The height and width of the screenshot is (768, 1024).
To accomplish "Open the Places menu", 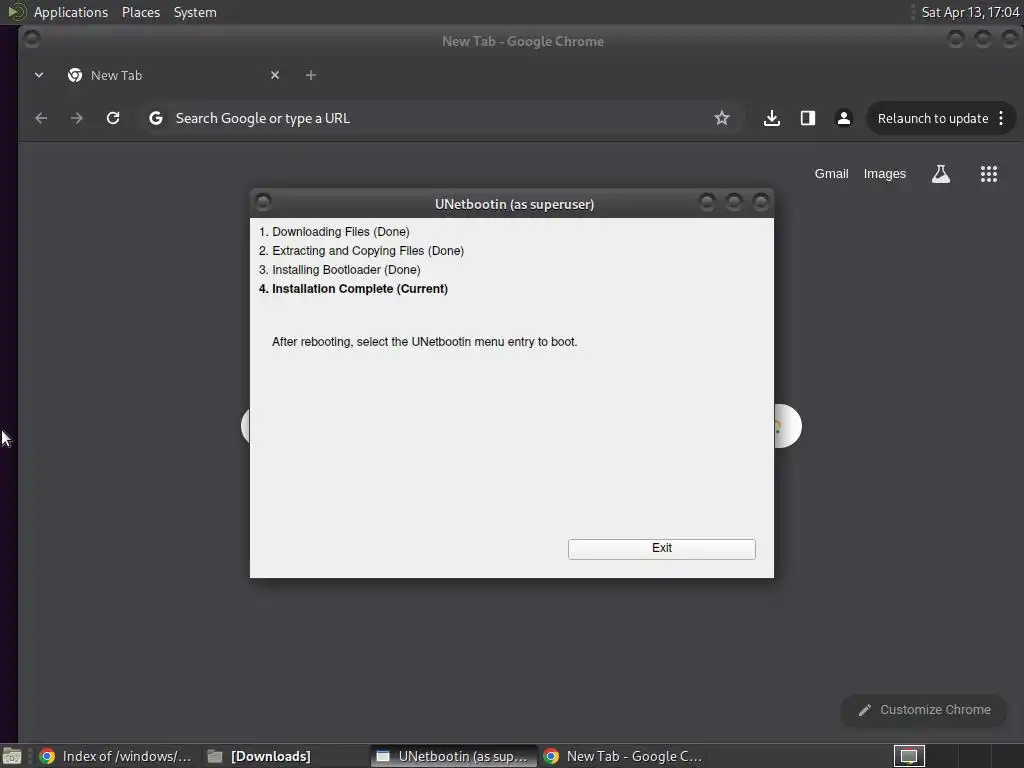I will click(x=140, y=12).
